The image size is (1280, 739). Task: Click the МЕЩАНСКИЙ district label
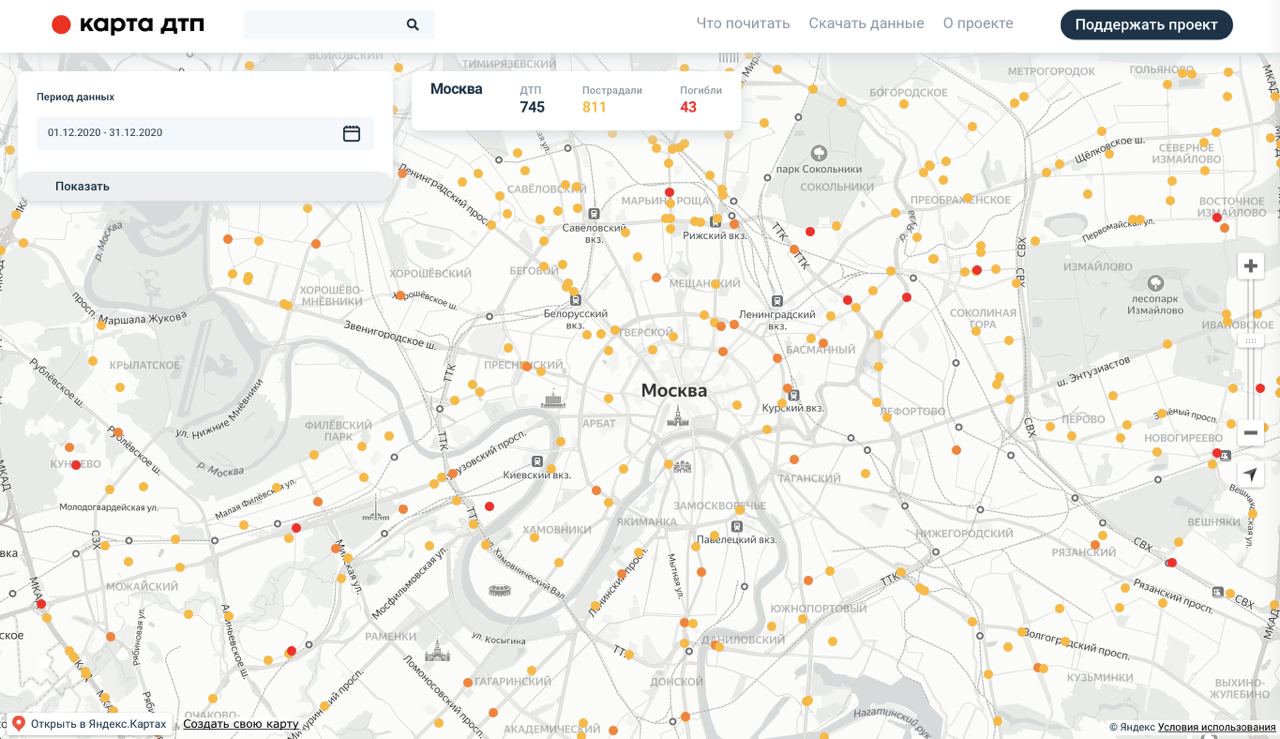click(704, 283)
